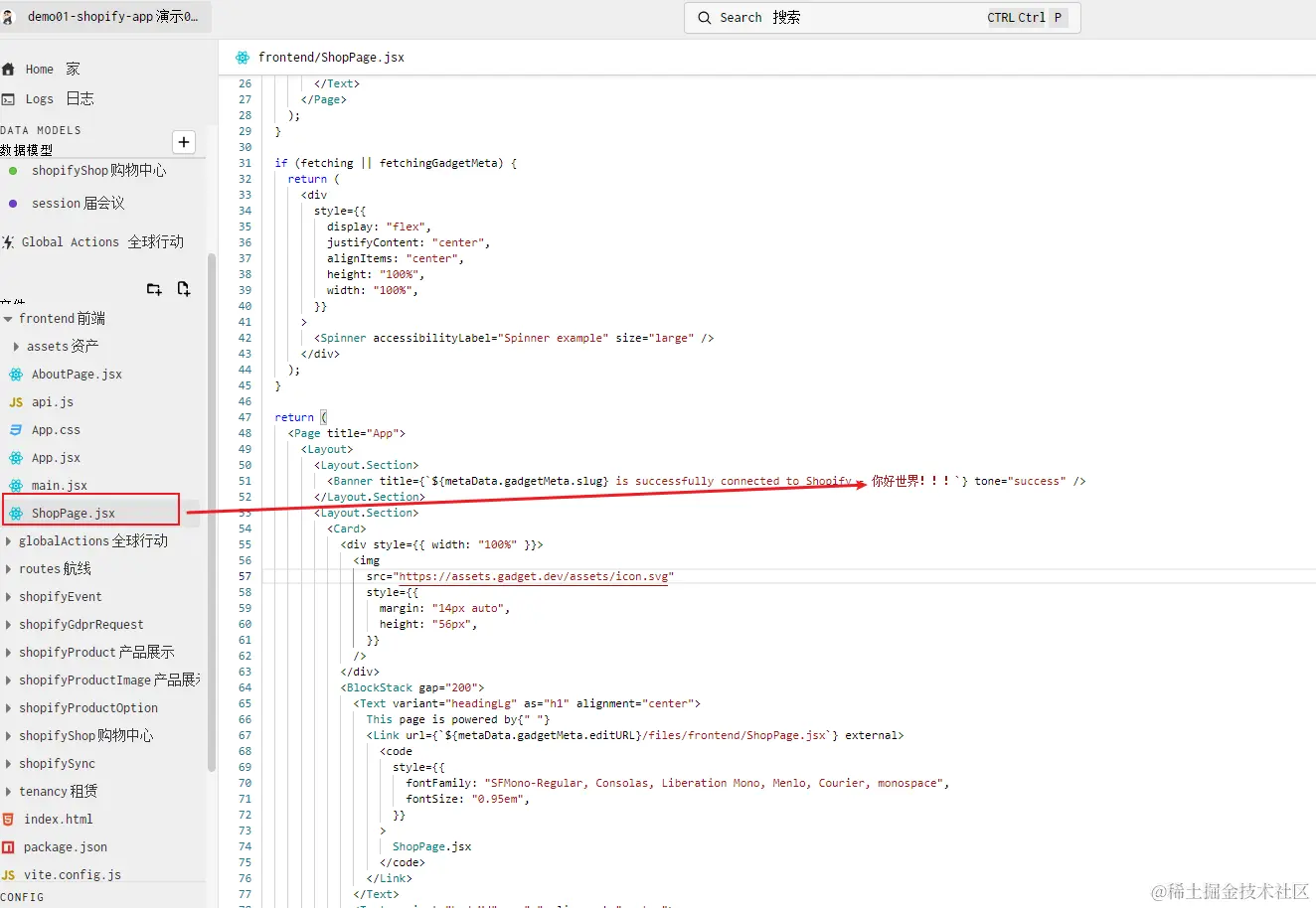Open the package.json file
This screenshot has height=908, width=1316.
click(x=65, y=847)
